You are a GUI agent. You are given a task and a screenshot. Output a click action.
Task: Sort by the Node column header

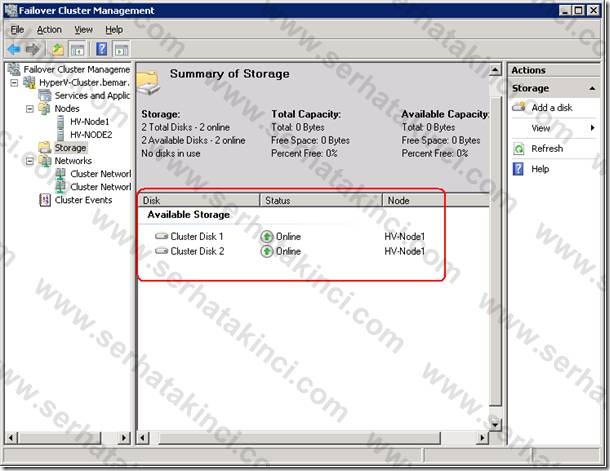point(436,200)
